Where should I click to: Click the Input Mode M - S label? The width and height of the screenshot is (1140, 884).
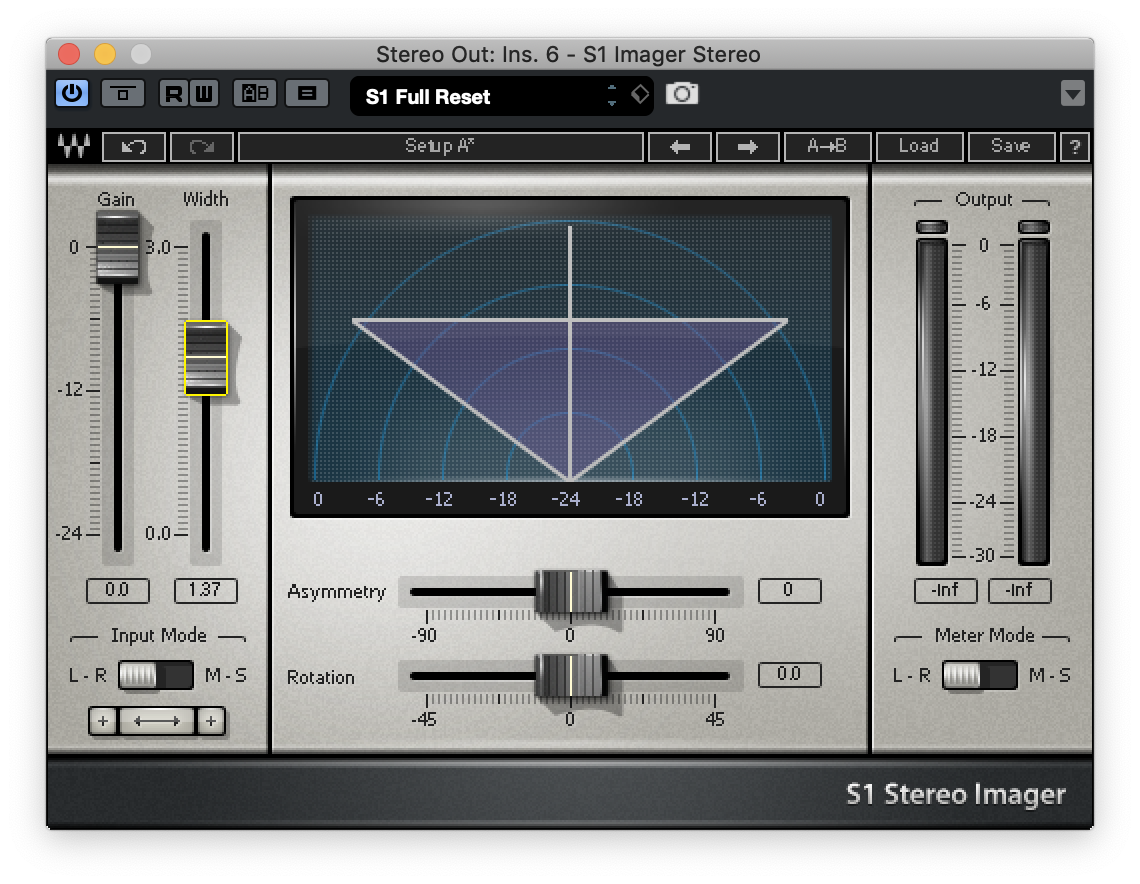click(226, 675)
